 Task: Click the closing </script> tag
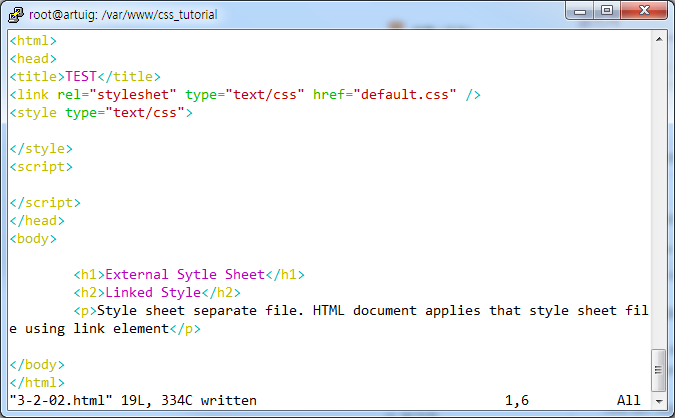[45, 202]
